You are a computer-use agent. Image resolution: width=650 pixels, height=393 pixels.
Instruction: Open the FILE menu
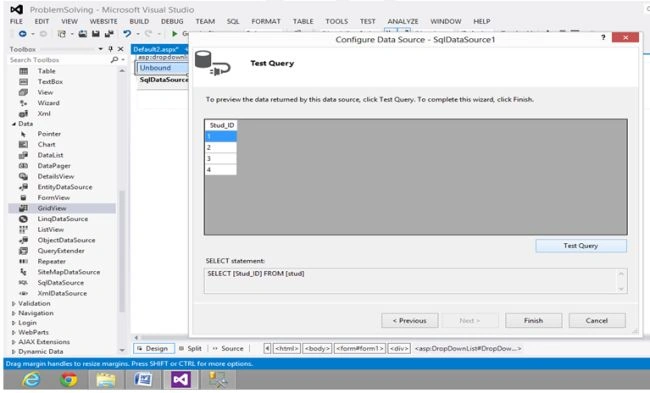[16, 21]
